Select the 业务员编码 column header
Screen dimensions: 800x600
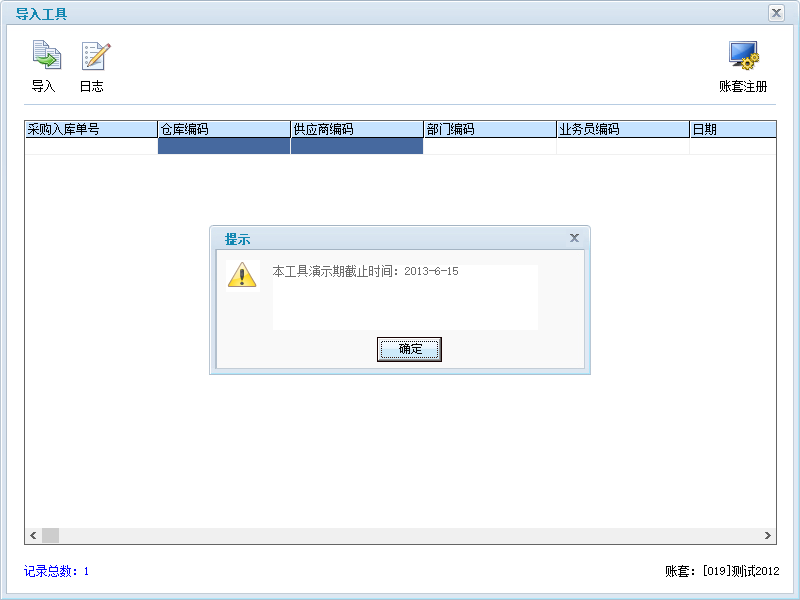[x=623, y=129]
